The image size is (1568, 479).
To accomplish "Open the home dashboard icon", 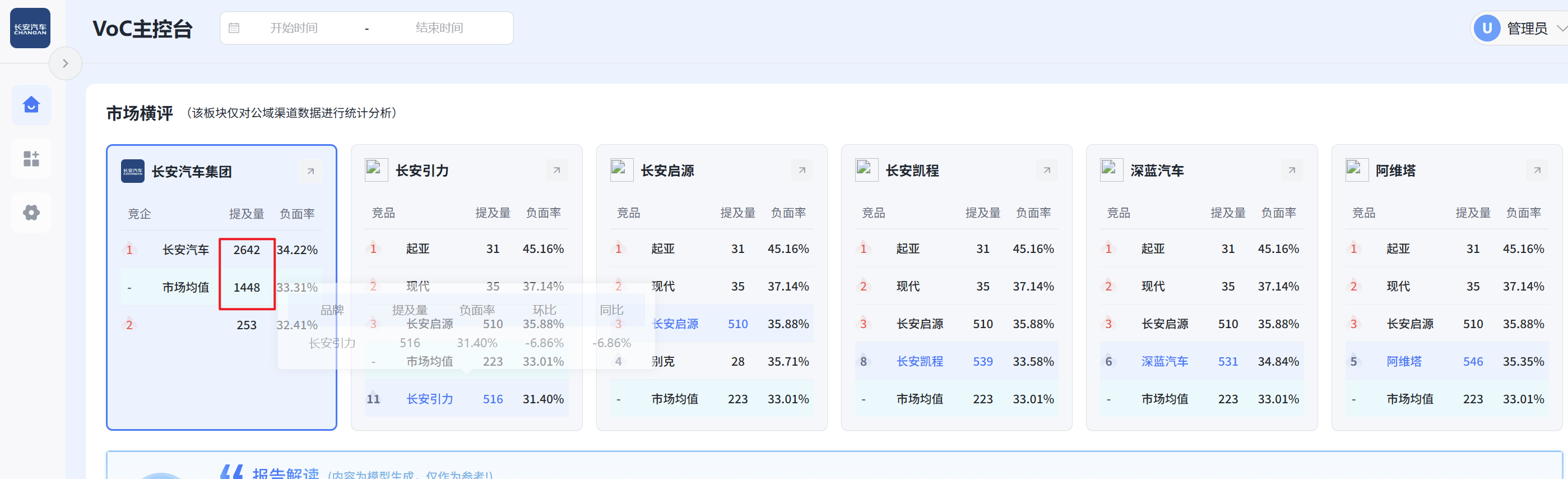I will 31,105.
